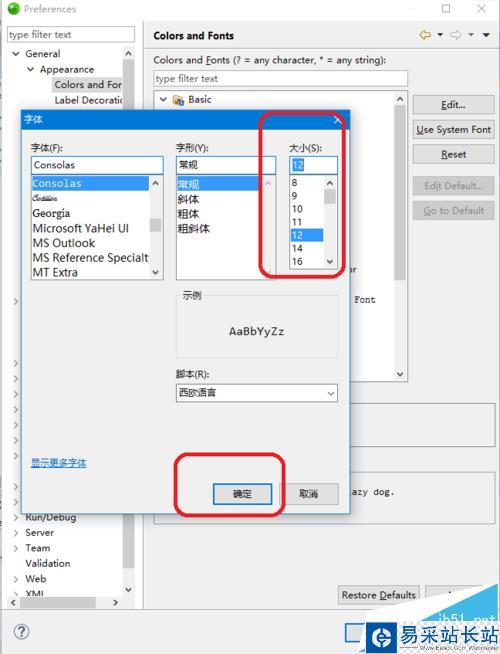
Task: Open the forward history dropdown arrow
Action: (471, 35)
